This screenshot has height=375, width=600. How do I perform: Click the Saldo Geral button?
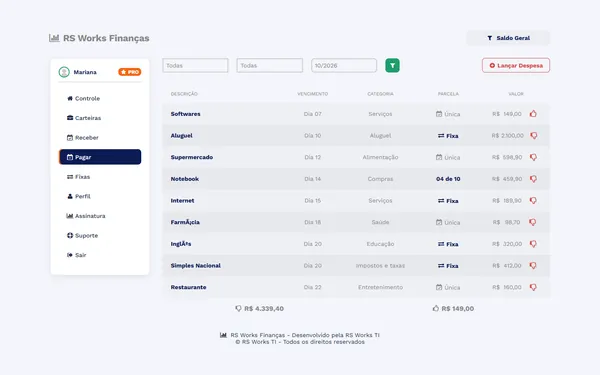(x=508, y=38)
